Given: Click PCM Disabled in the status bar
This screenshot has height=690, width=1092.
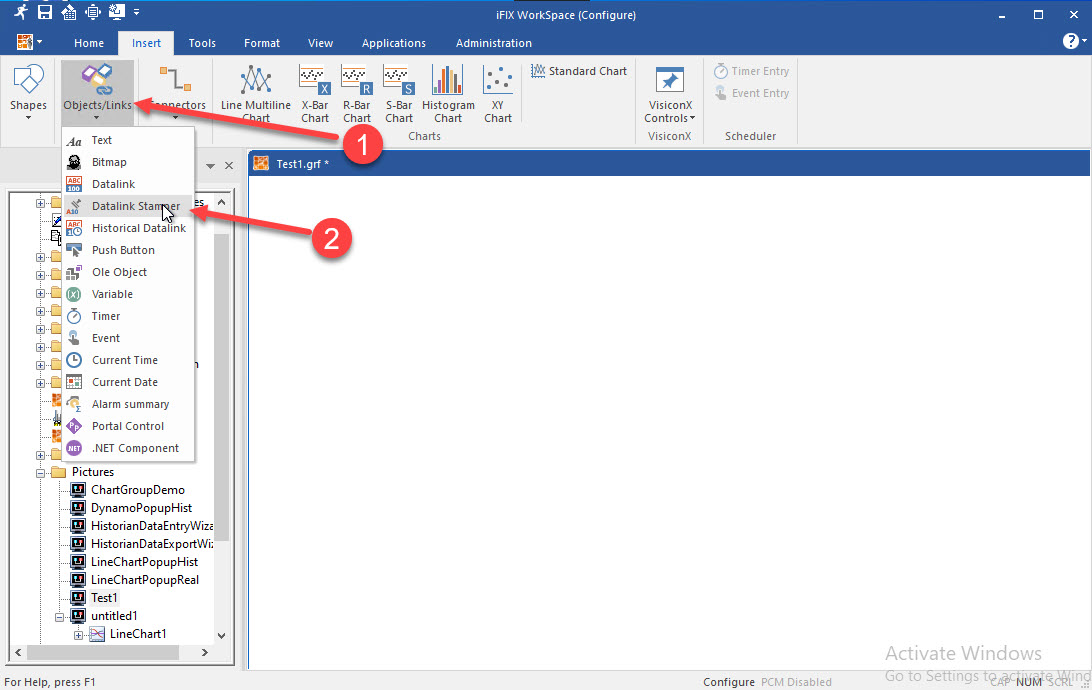Looking at the screenshot, I should pos(796,682).
